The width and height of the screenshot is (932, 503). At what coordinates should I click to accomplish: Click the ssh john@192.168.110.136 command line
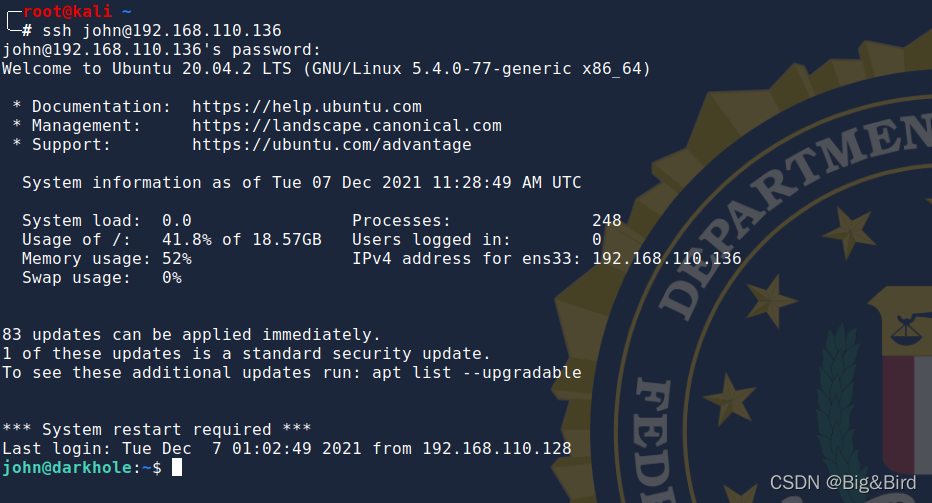pyautogui.click(x=162, y=30)
